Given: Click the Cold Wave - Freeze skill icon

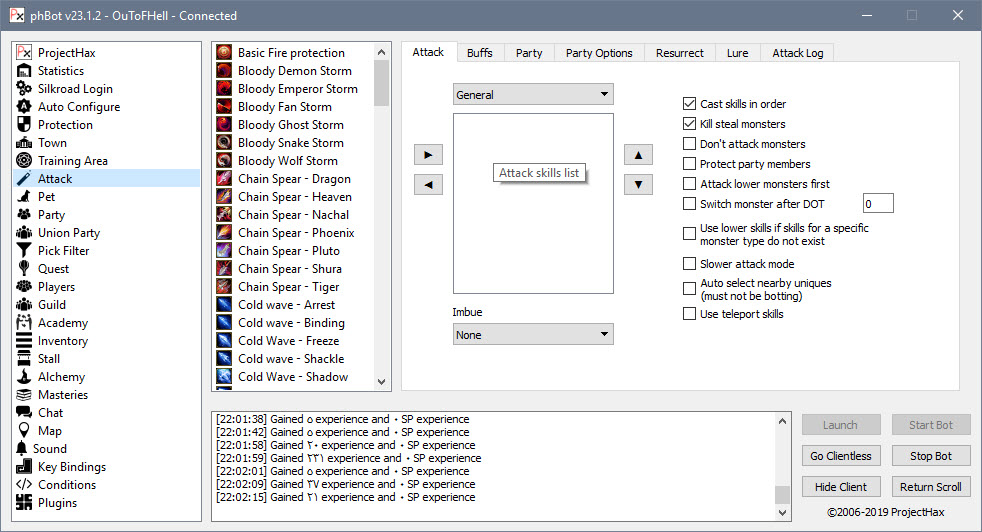Looking at the screenshot, I should click(x=225, y=341).
